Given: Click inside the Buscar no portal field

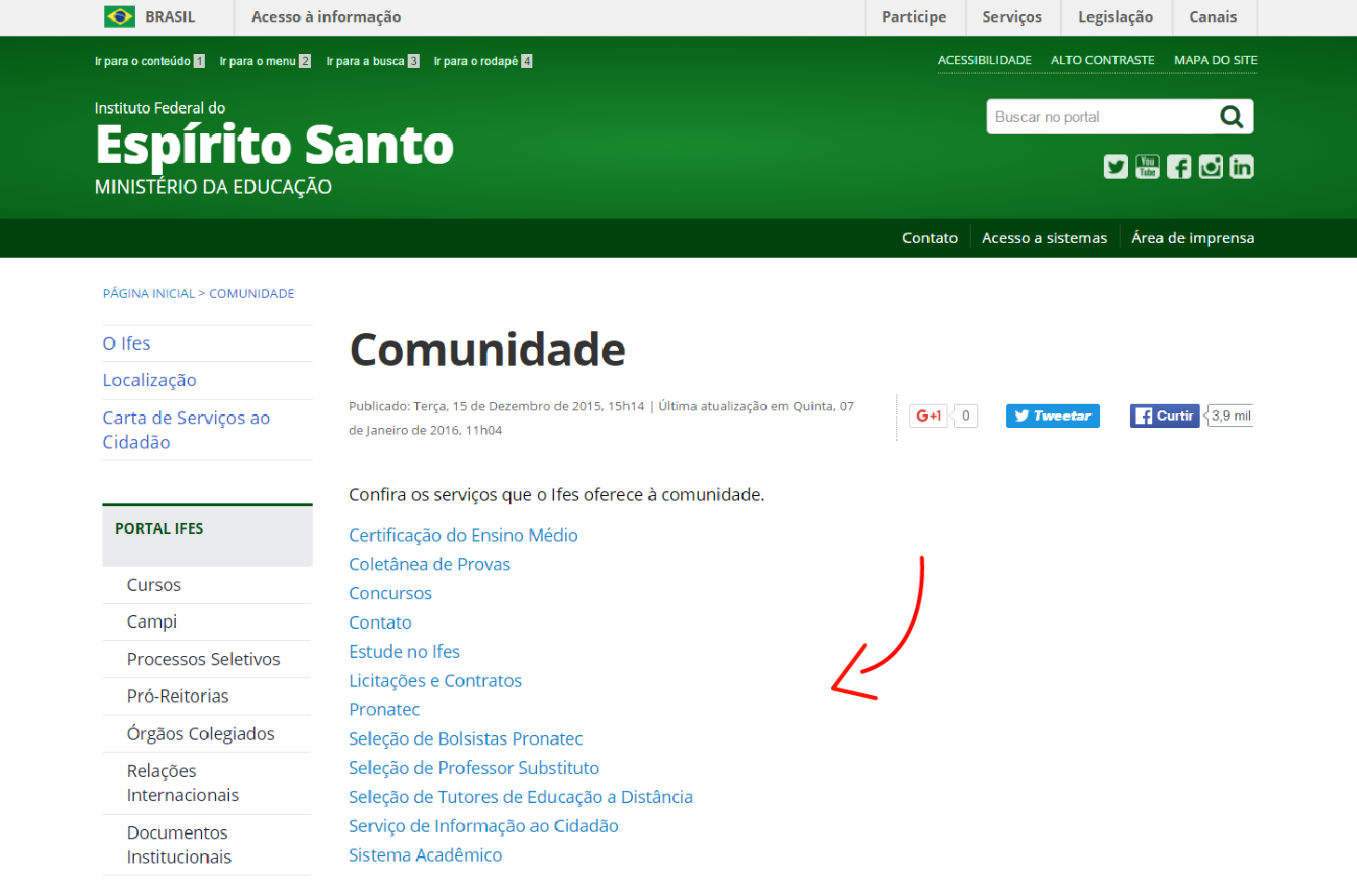Looking at the screenshot, I should [x=1098, y=116].
